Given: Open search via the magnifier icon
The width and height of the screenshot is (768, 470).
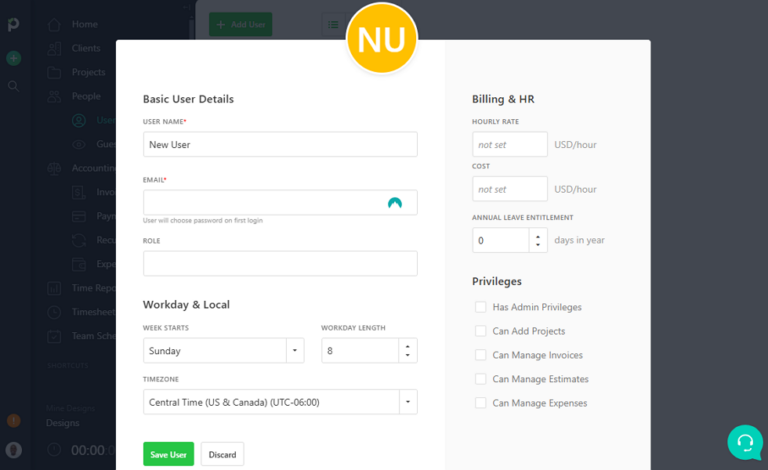Looking at the screenshot, I should coord(14,86).
